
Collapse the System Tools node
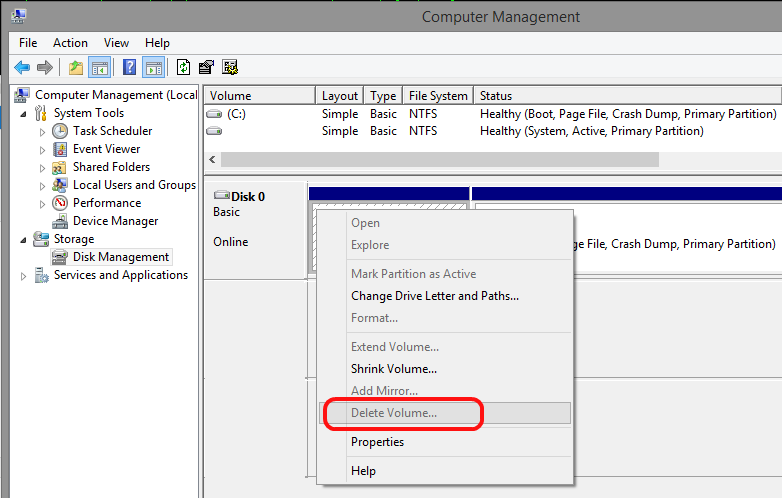click(x=23, y=114)
